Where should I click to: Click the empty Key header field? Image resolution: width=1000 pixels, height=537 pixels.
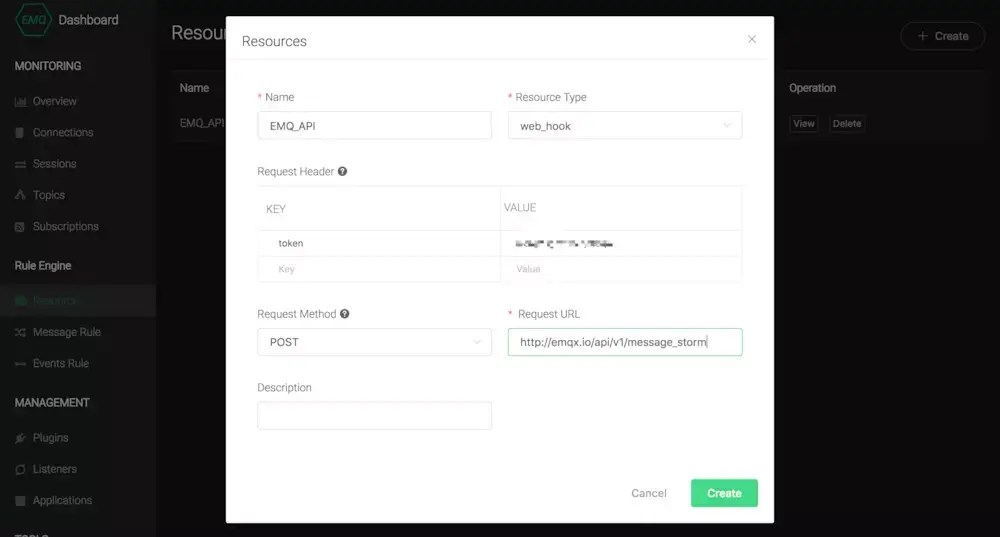[379, 269]
